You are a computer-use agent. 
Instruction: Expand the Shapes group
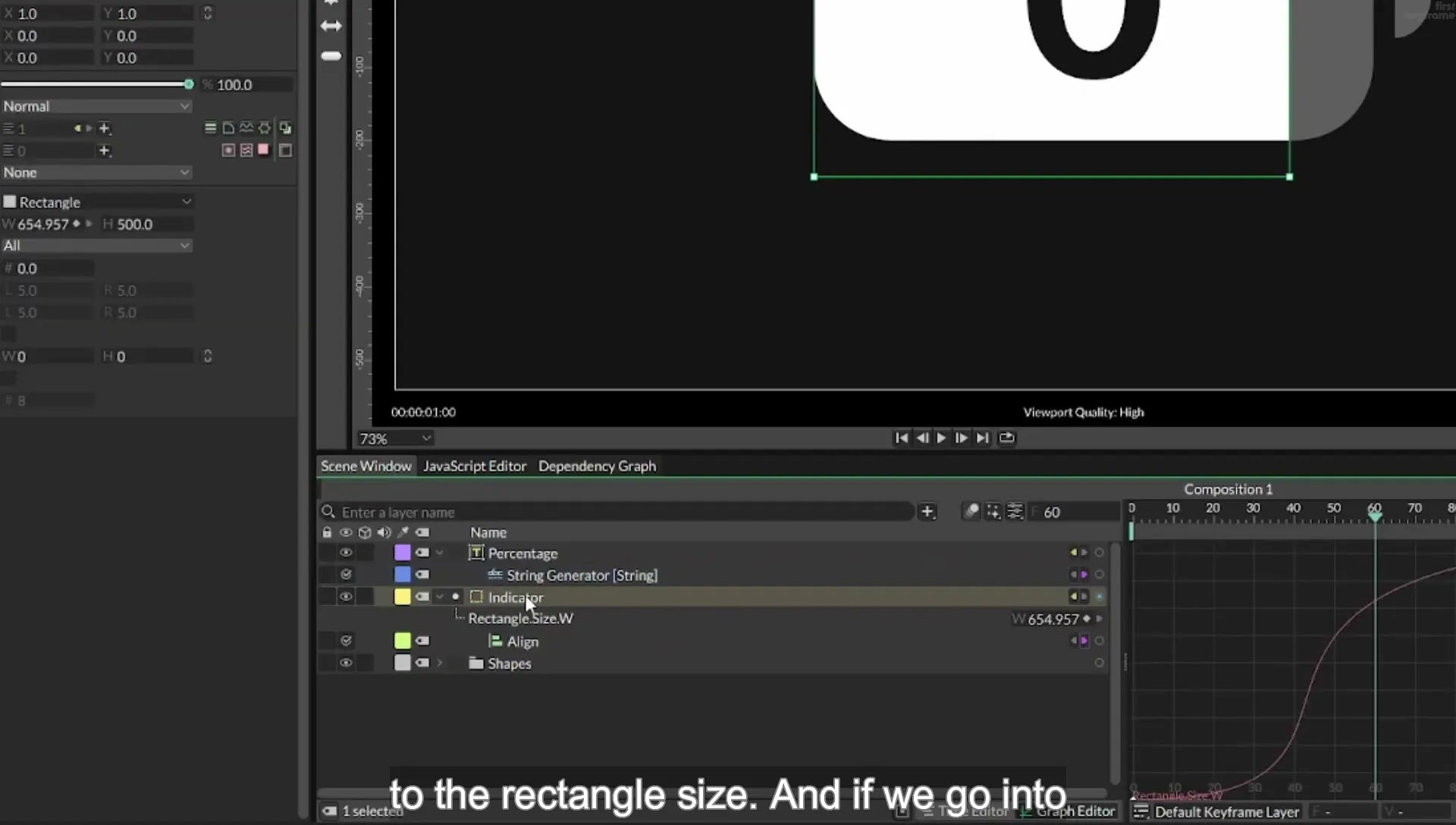[440, 663]
